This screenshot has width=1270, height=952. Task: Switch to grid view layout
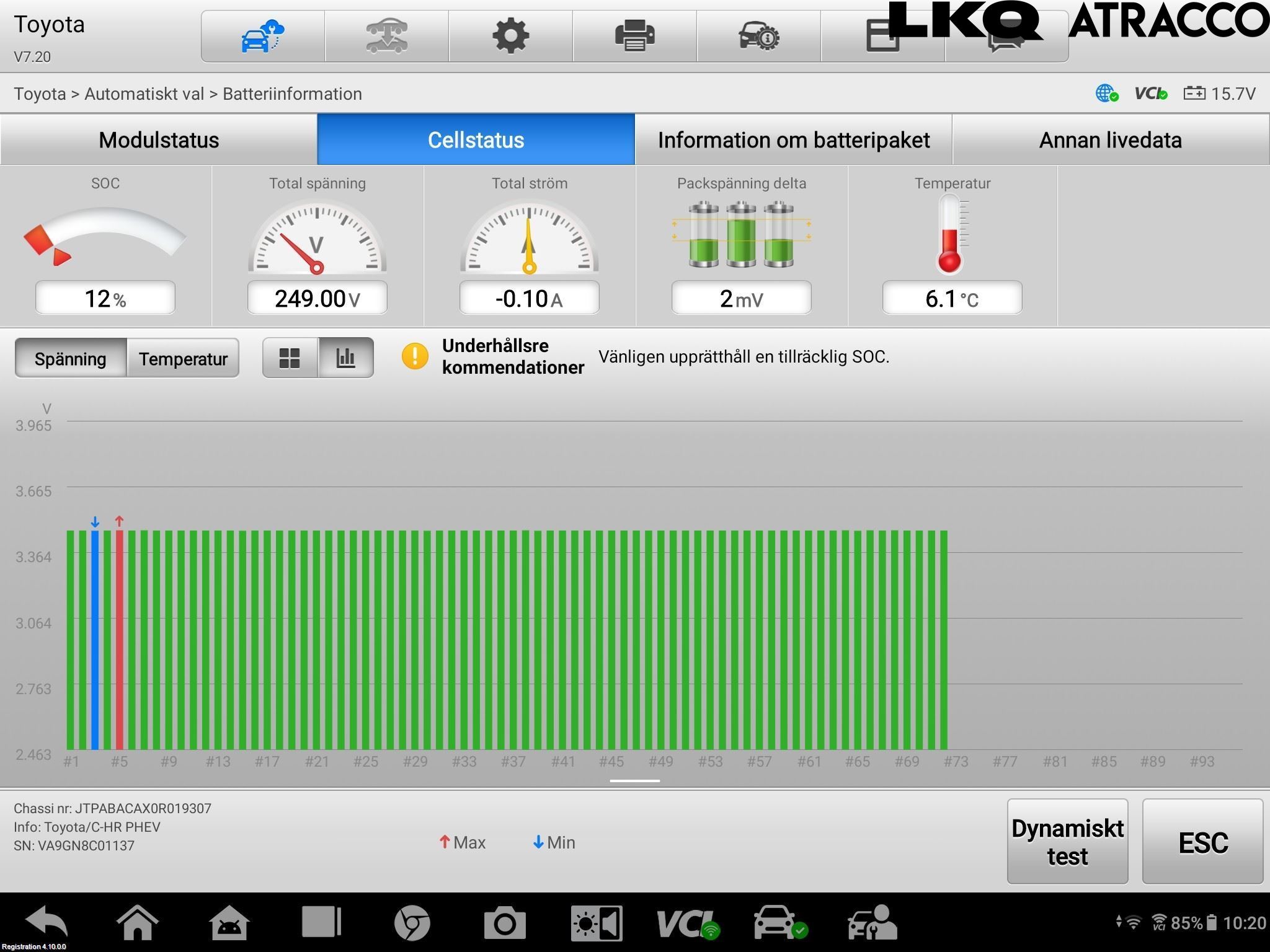point(290,358)
